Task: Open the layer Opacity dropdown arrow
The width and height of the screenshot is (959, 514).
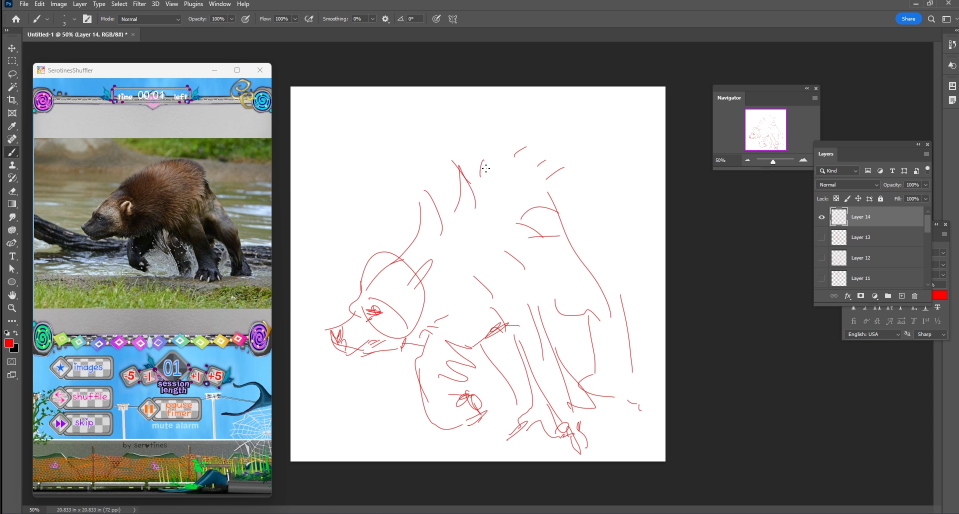Action: (925, 185)
